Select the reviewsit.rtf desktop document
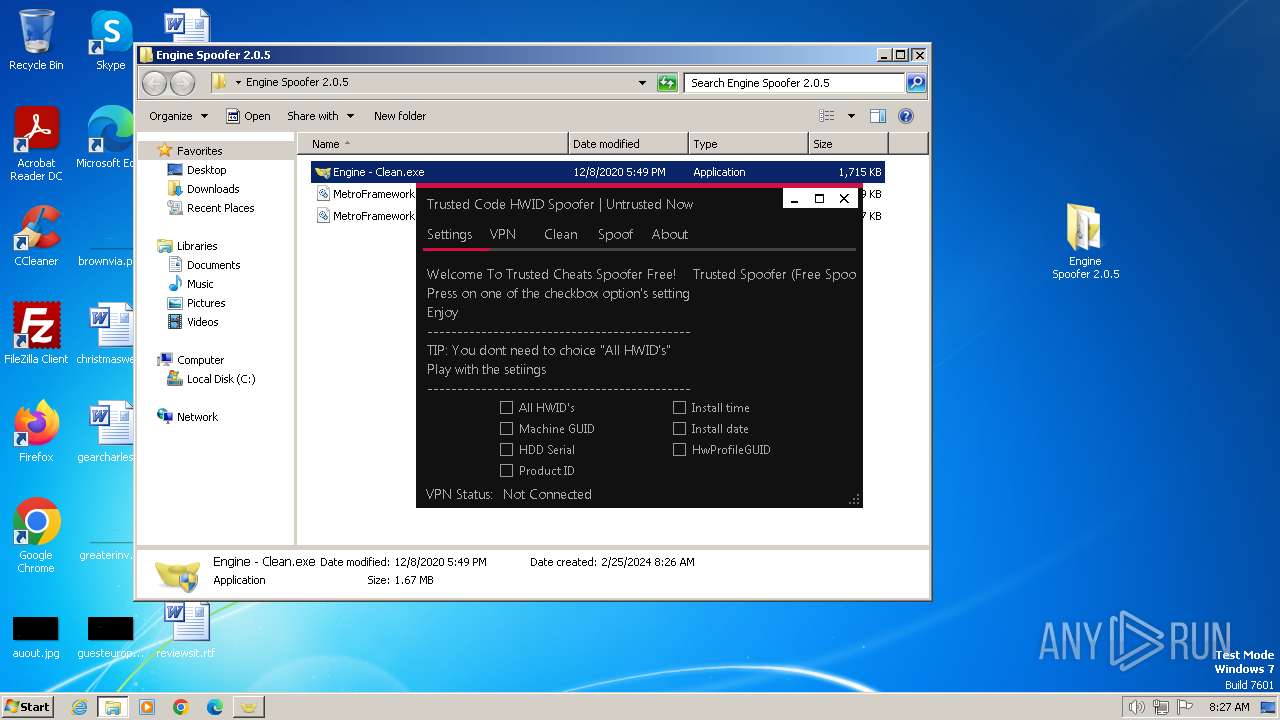This screenshot has height=720, width=1280. (x=186, y=630)
